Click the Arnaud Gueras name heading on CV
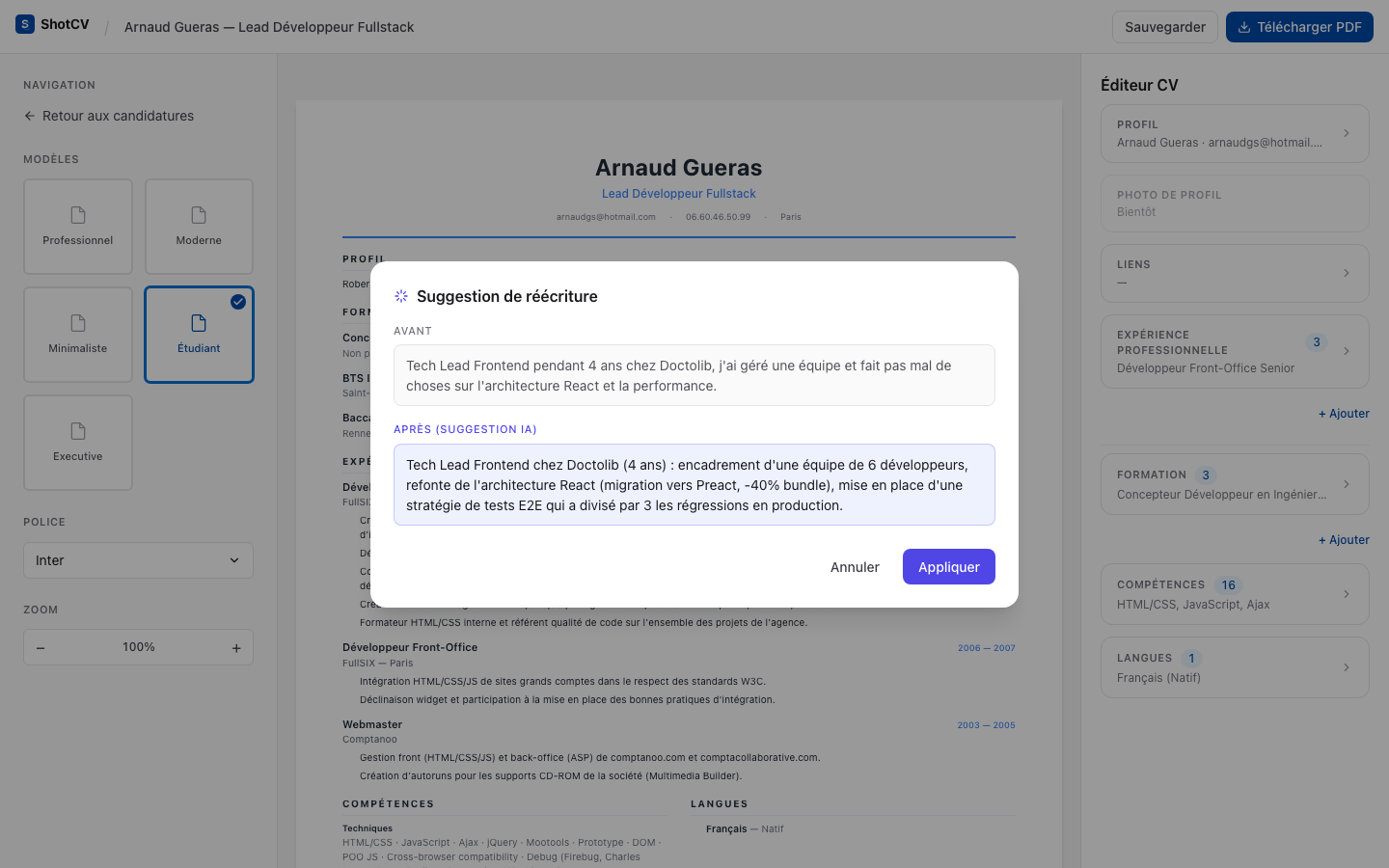Screen dimensions: 1389x868 point(679,168)
